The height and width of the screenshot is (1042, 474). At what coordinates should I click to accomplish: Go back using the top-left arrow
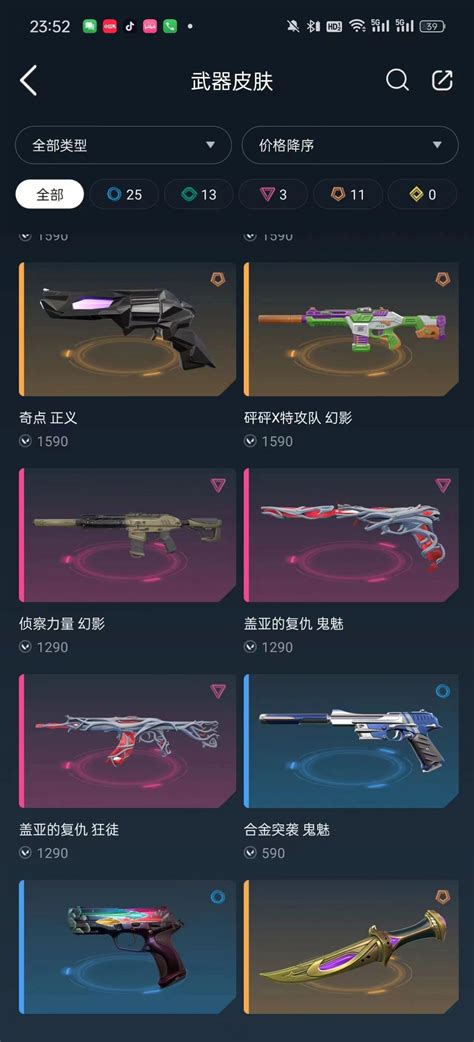coord(28,81)
